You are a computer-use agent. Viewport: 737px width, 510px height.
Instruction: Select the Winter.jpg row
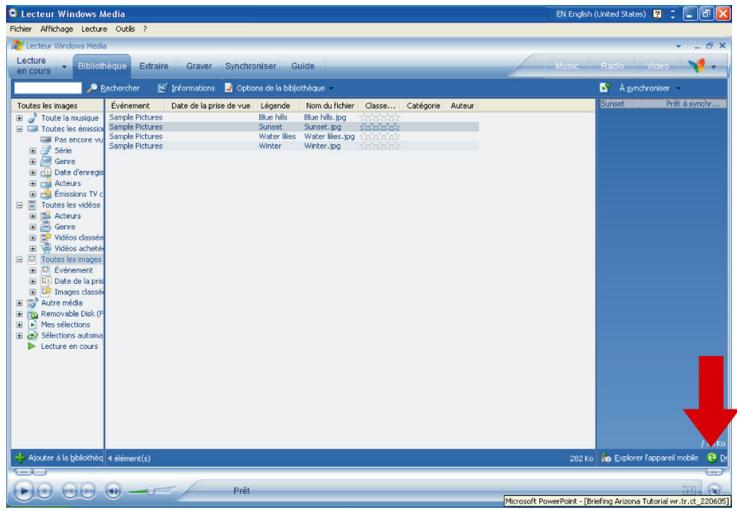pos(293,146)
